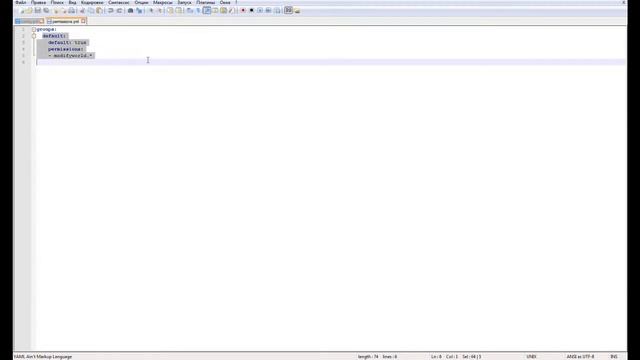Open the Правка menu

pos(38,2)
